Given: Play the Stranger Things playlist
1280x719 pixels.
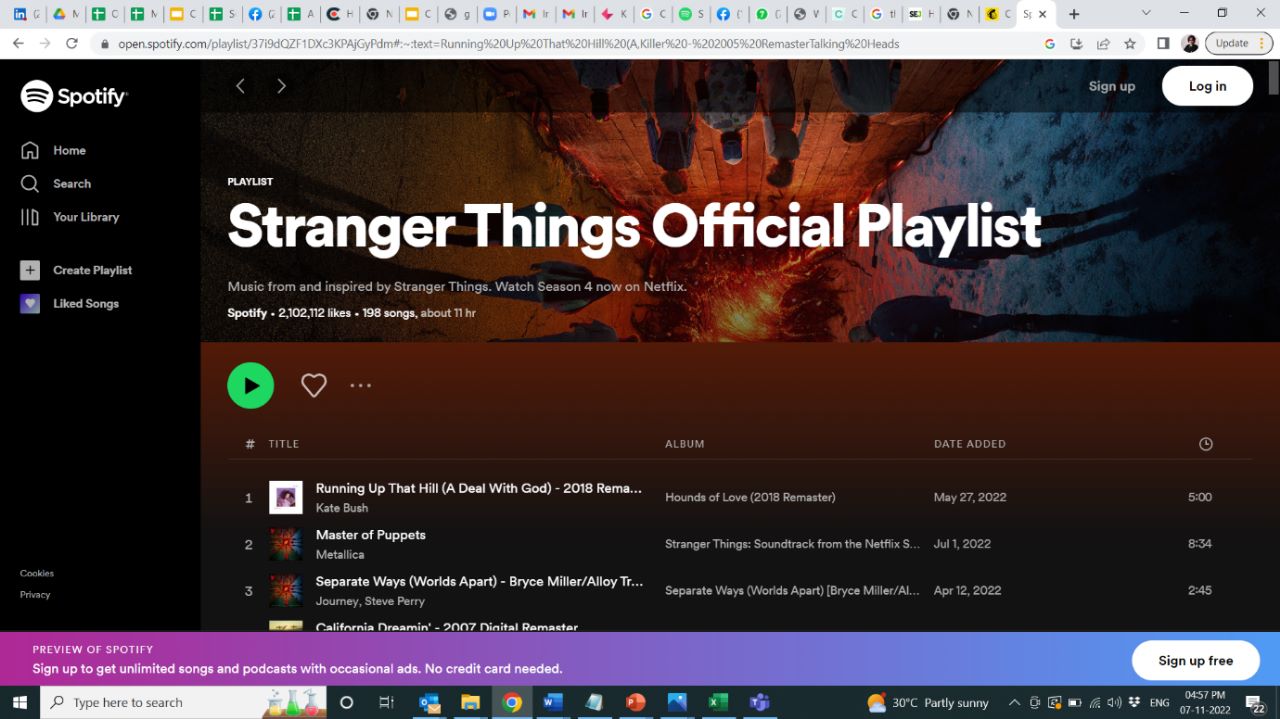Looking at the screenshot, I should pos(250,385).
